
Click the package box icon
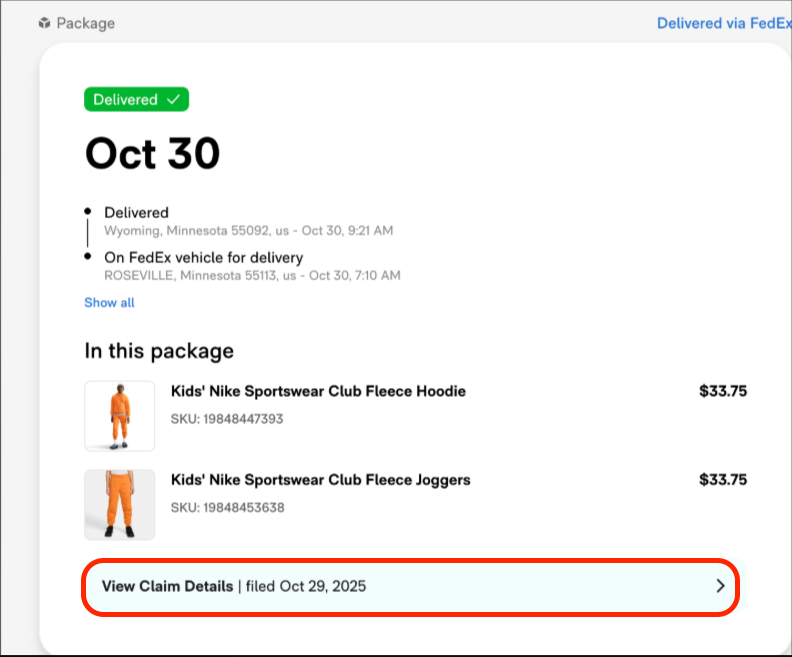click(x=44, y=23)
